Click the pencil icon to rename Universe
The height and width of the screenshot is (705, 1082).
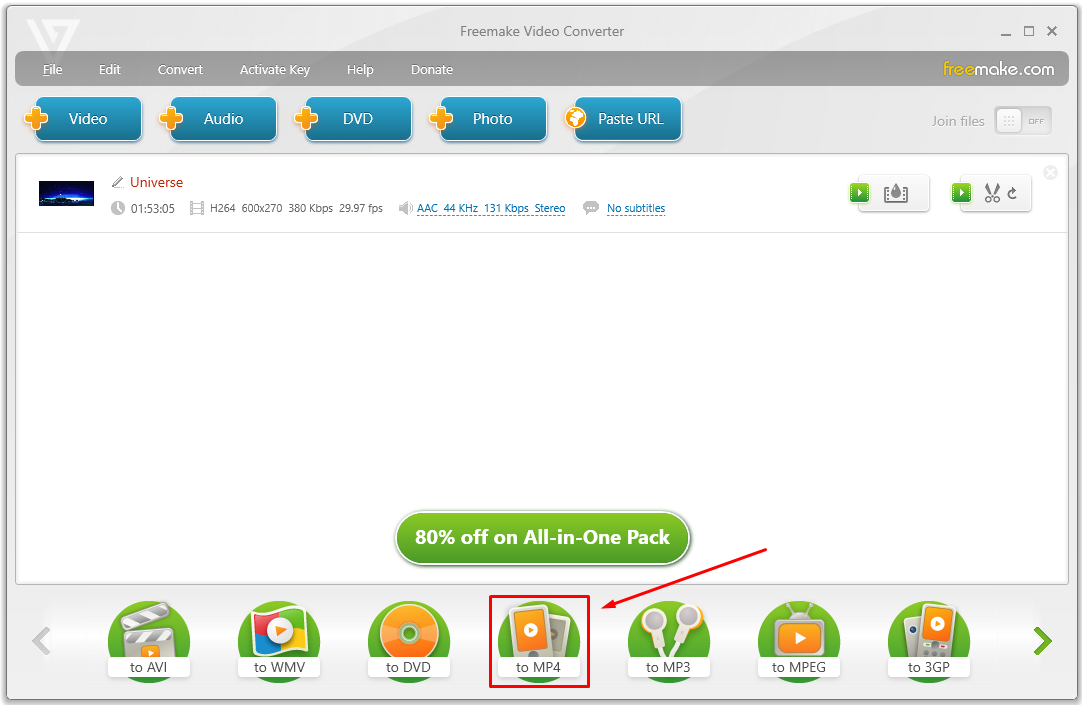click(117, 182)
